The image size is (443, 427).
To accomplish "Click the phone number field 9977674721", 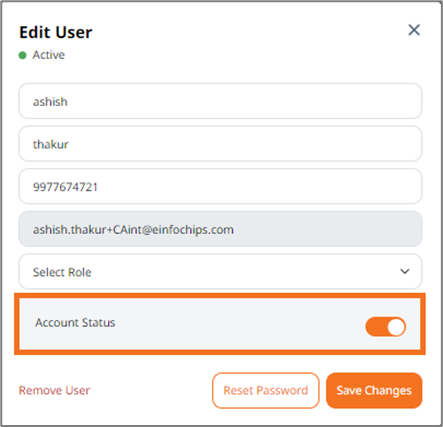I will pos(220,186).
